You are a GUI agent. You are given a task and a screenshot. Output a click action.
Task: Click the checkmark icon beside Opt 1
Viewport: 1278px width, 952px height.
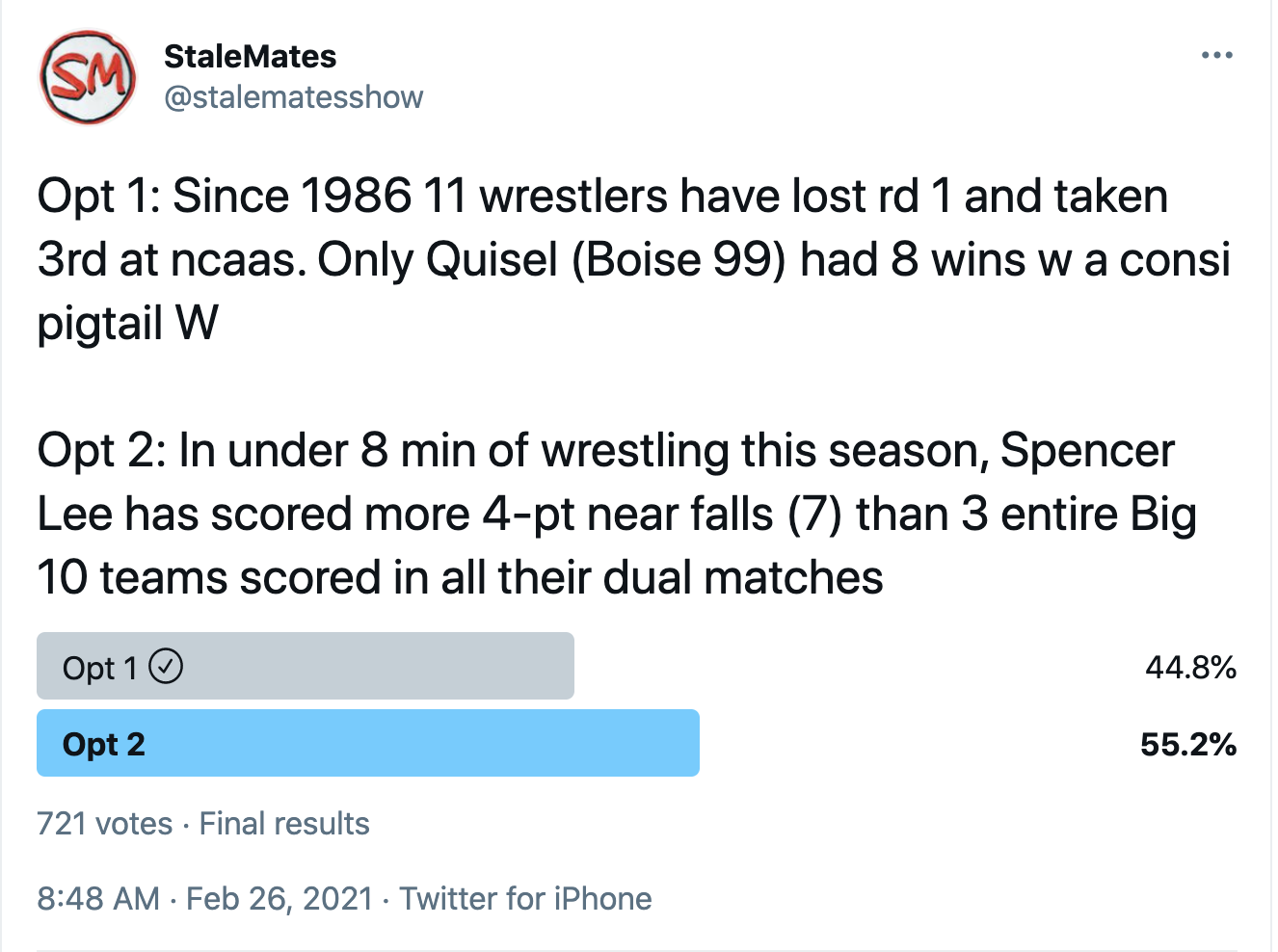[x=166, y=666]
